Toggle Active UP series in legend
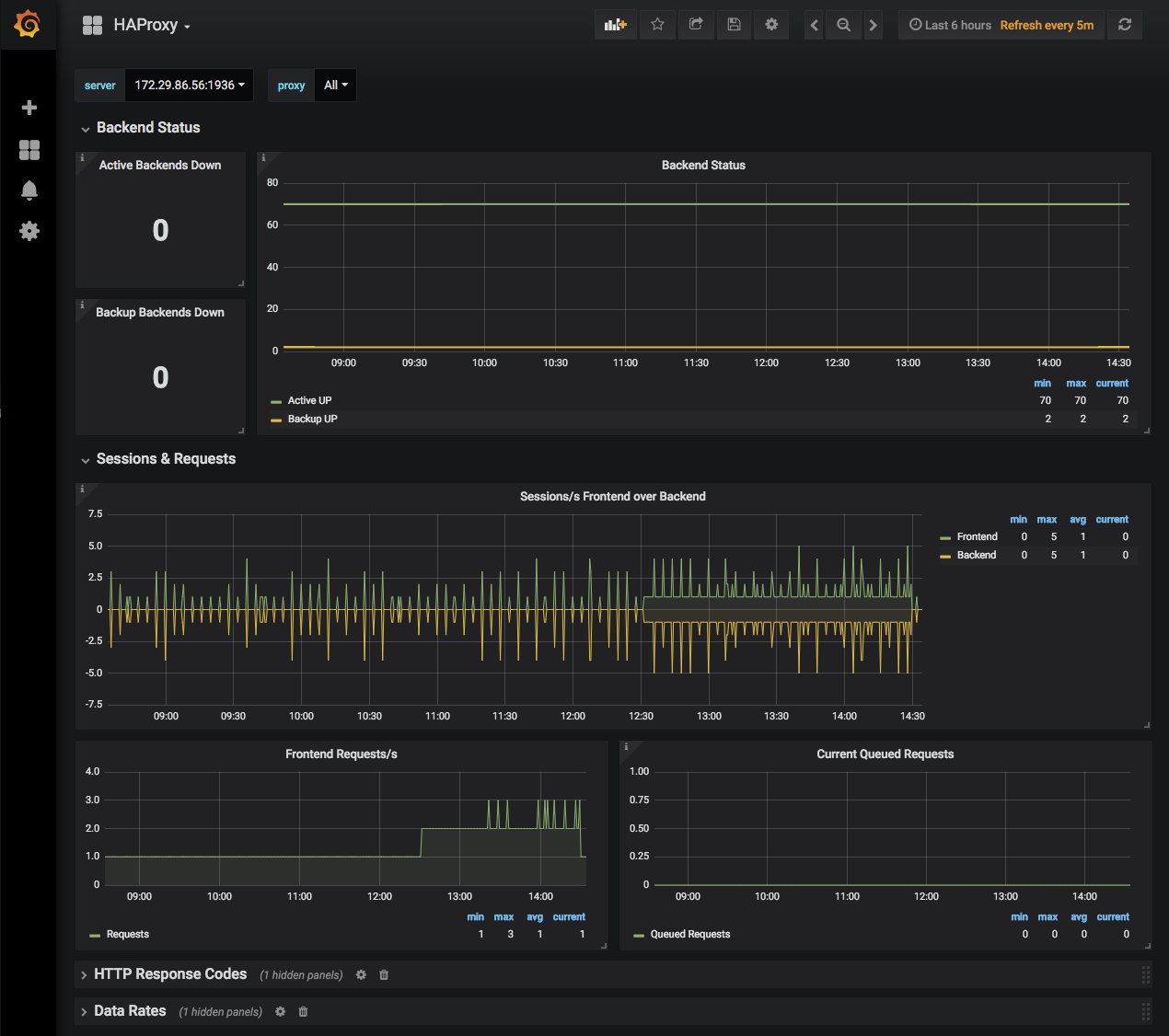 pos(309,401)
